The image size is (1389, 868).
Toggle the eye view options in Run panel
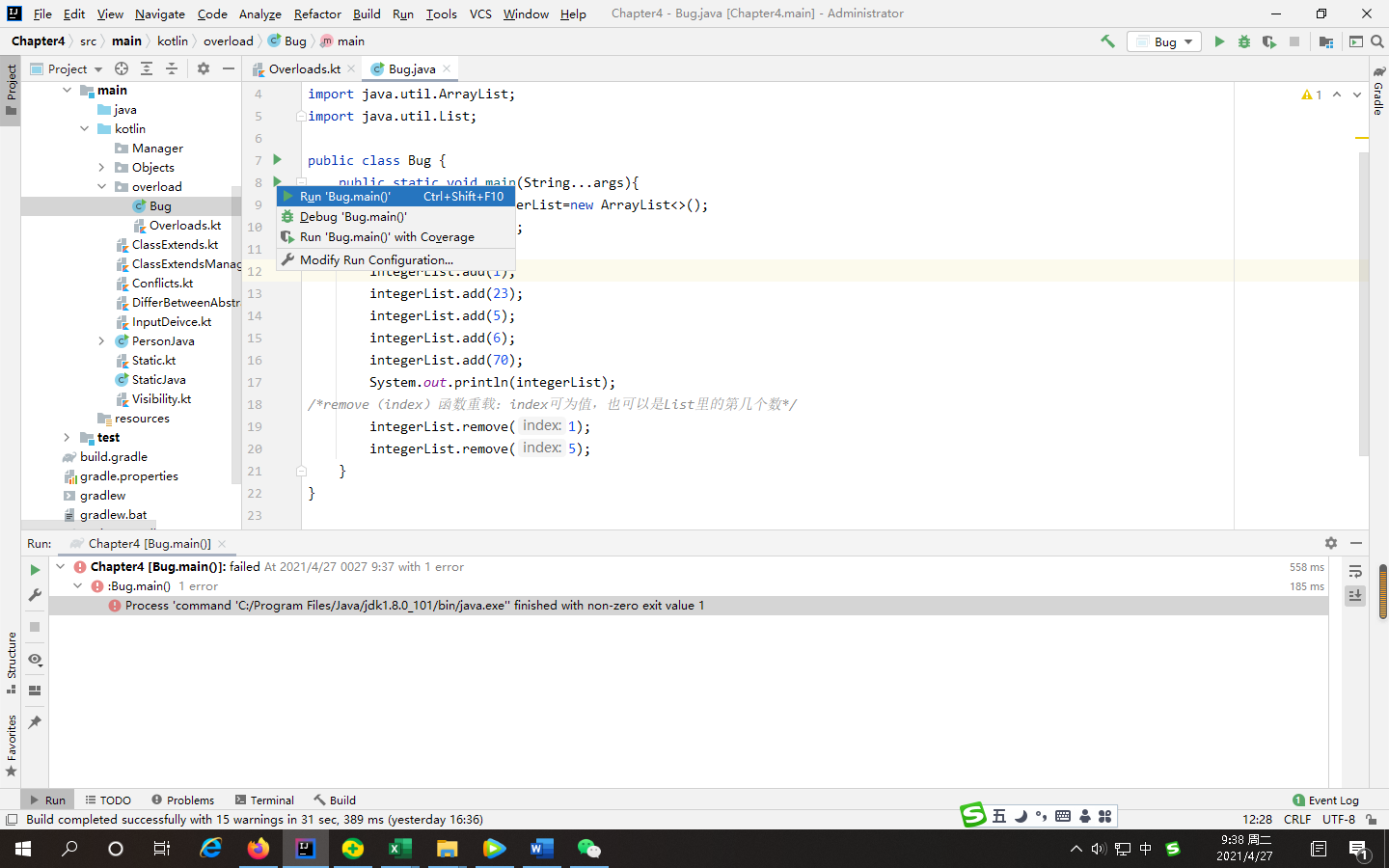point(35,660)
